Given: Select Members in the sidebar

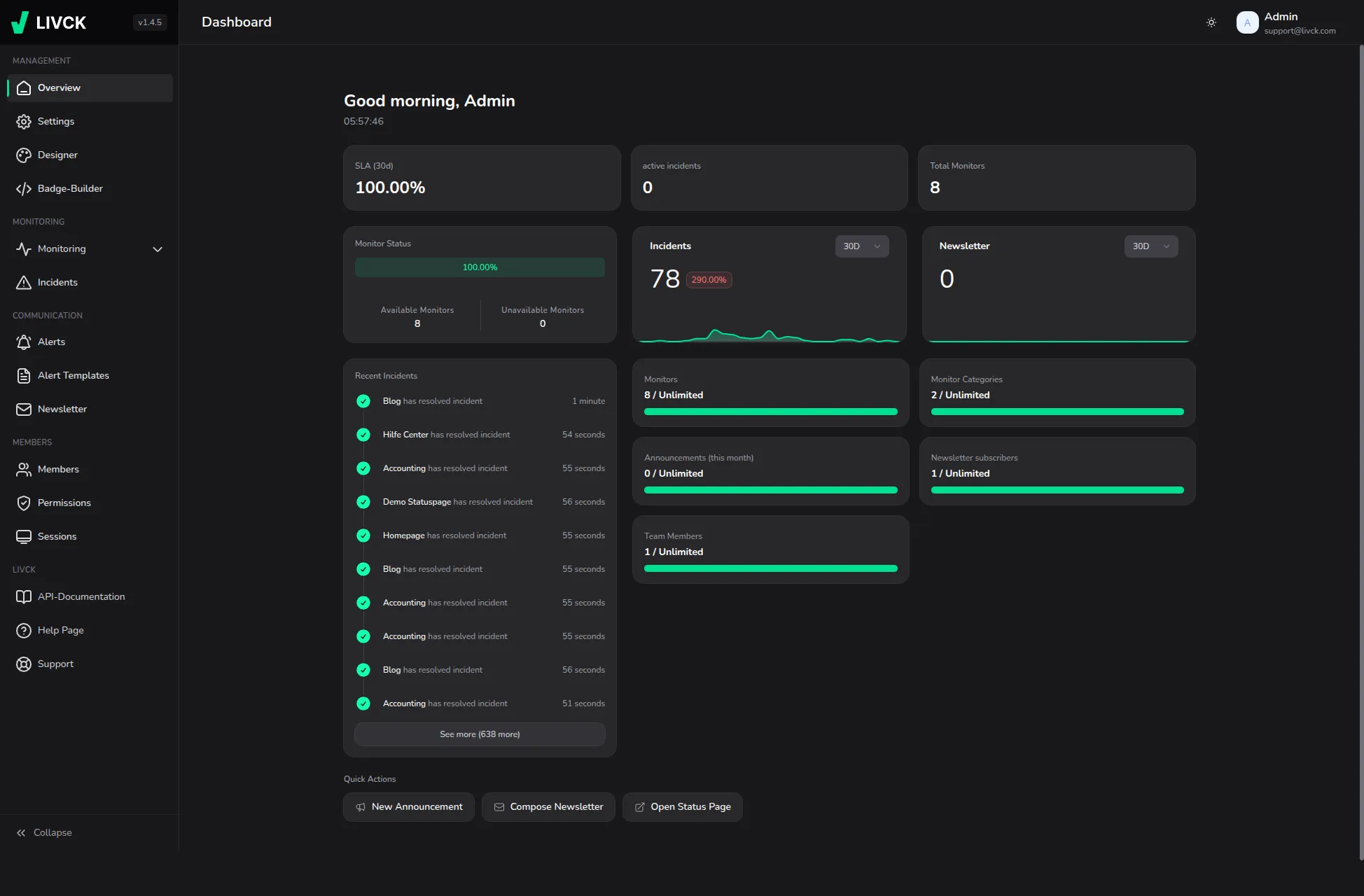Looking at the screenshot, I should [x=58, y=470].
